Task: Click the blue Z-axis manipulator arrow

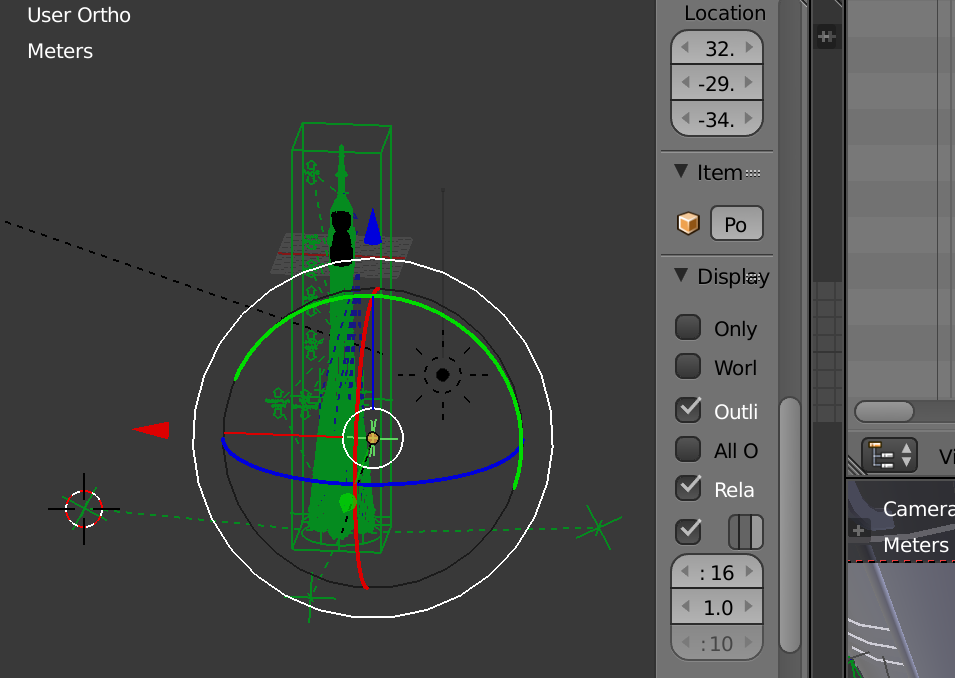Action: (x=373, y=227)
